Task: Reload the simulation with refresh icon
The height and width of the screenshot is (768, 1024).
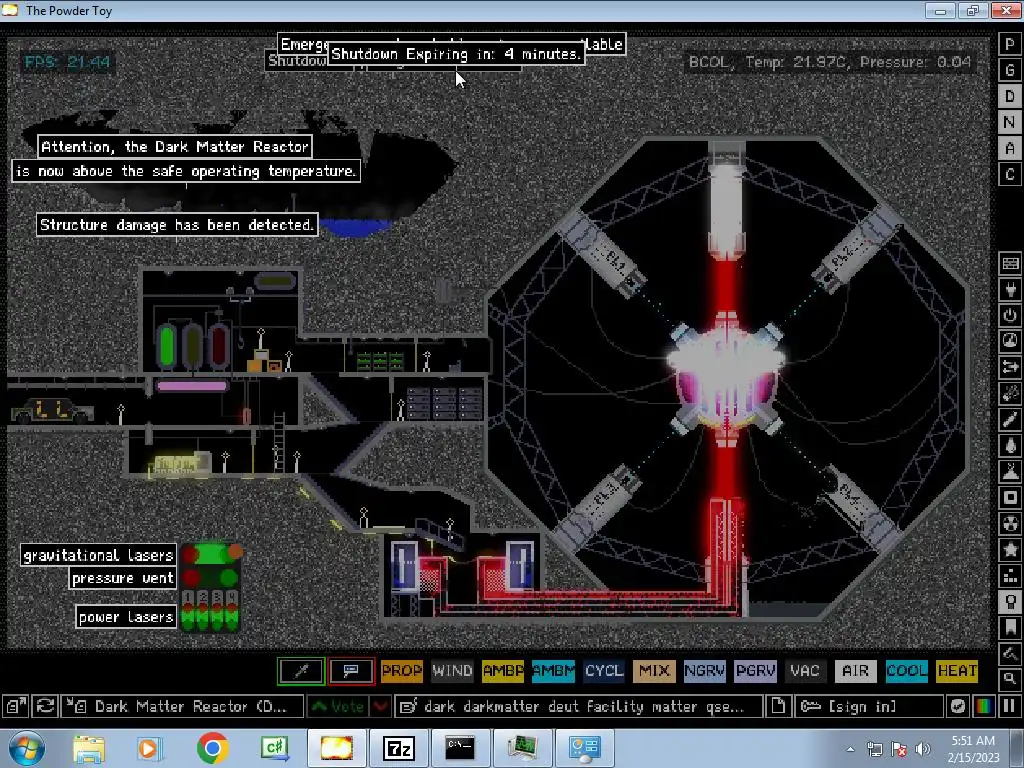Action: tap(45, 706)
